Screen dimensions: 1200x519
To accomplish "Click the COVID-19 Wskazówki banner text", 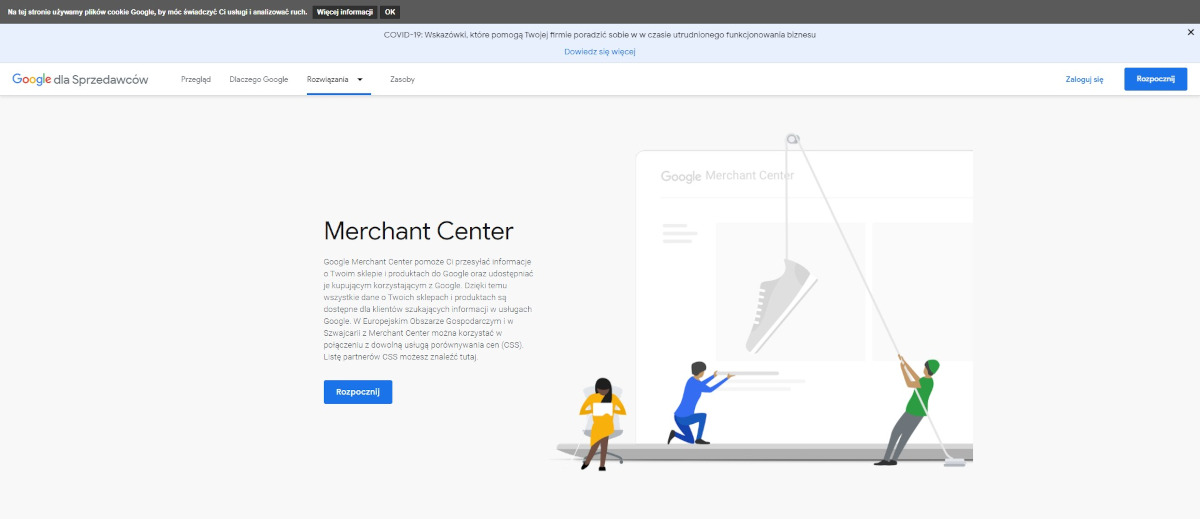I will point(600,34).
